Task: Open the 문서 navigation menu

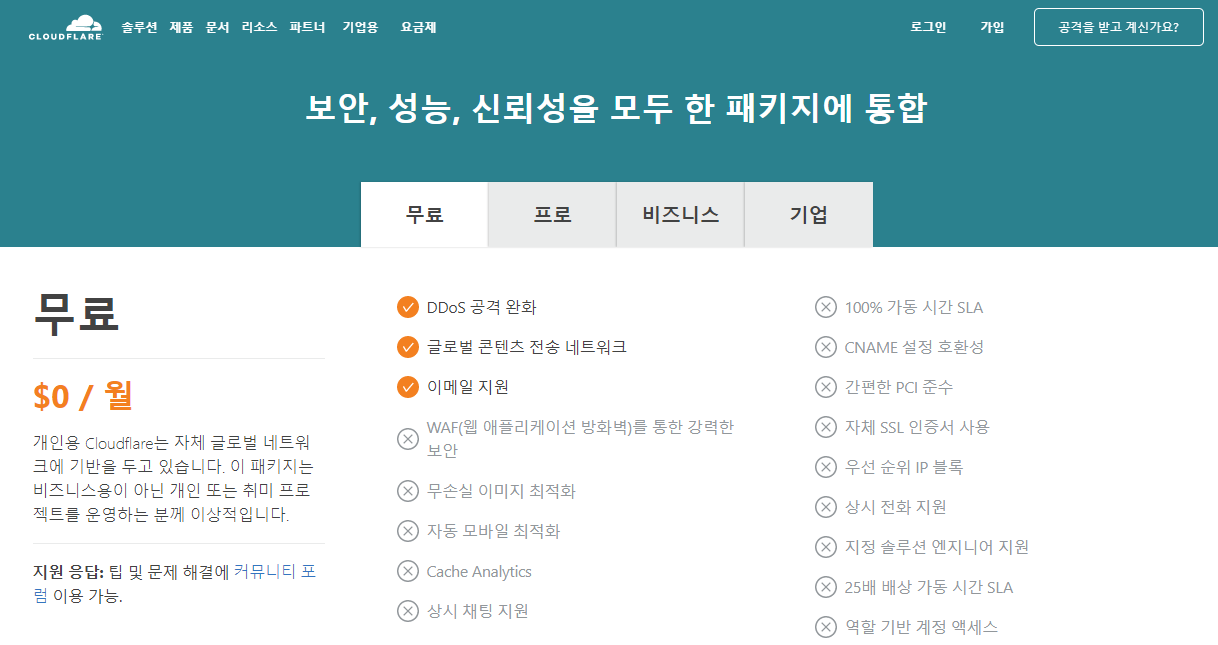Action: pyautogui.click(x=217, y=27)
